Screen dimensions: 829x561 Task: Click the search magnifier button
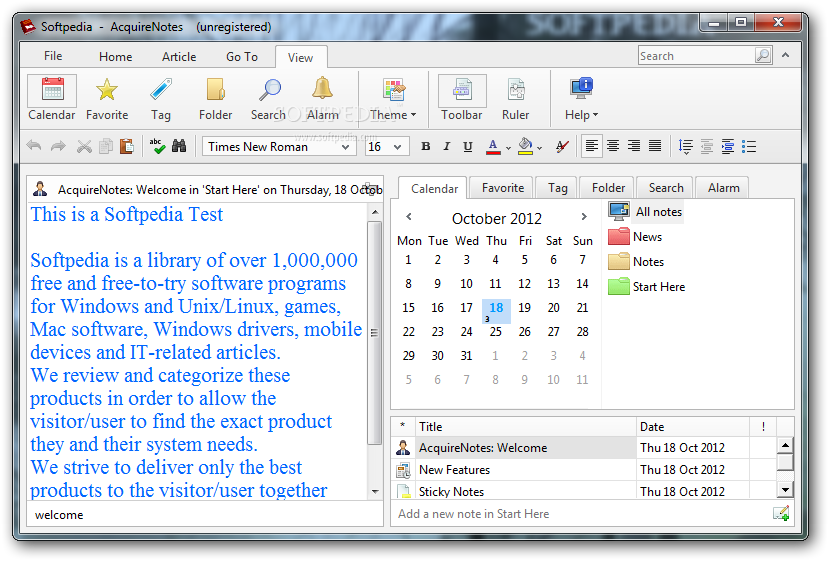763,56
